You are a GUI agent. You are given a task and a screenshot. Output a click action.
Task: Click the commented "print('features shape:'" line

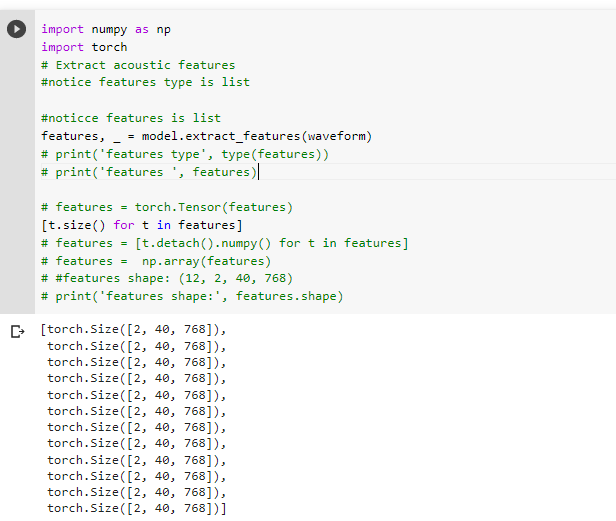pos(191,296)
